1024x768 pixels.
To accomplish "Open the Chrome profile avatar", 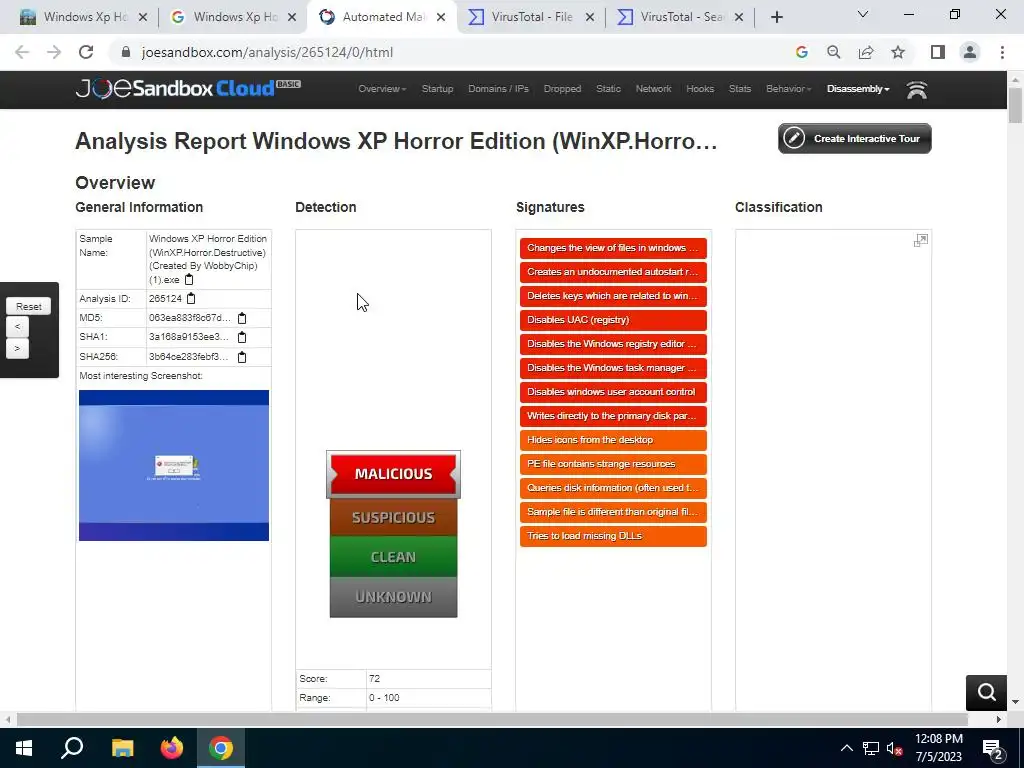I will [x=970, y=52].
